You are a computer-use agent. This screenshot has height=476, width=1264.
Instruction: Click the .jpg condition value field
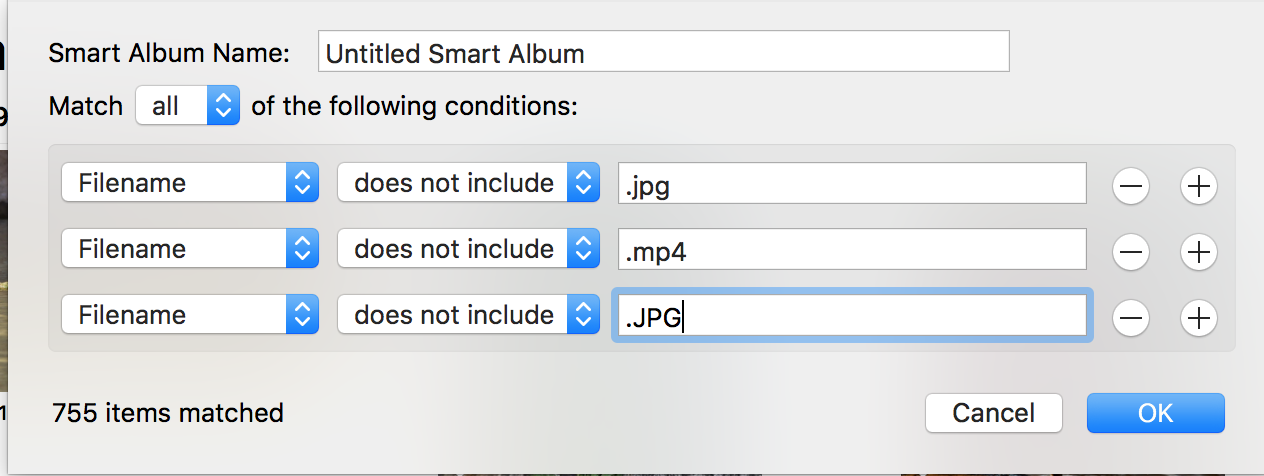pyautogui.click(x=852, y=184)
